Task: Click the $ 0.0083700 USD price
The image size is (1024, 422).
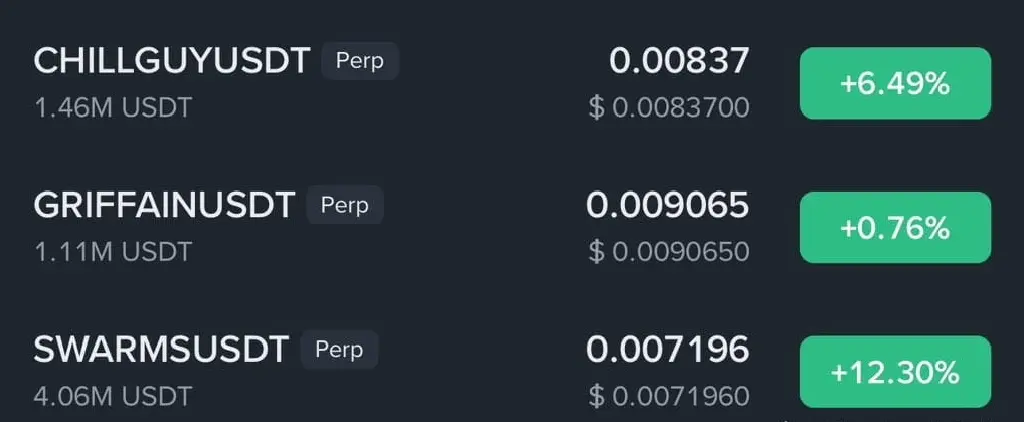Action: 669,108
